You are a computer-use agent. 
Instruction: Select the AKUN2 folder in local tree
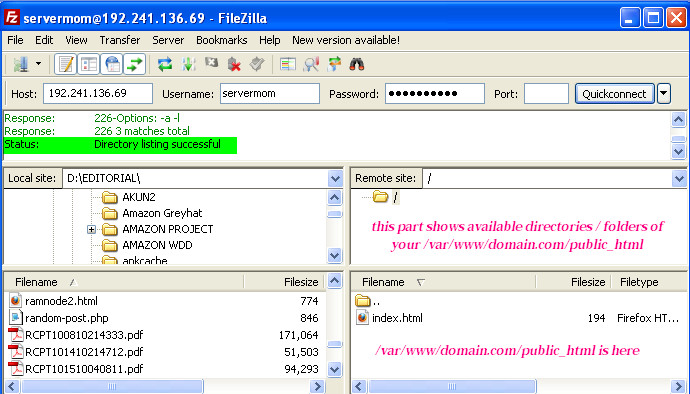pyautogui.click(x=139, y=197)
